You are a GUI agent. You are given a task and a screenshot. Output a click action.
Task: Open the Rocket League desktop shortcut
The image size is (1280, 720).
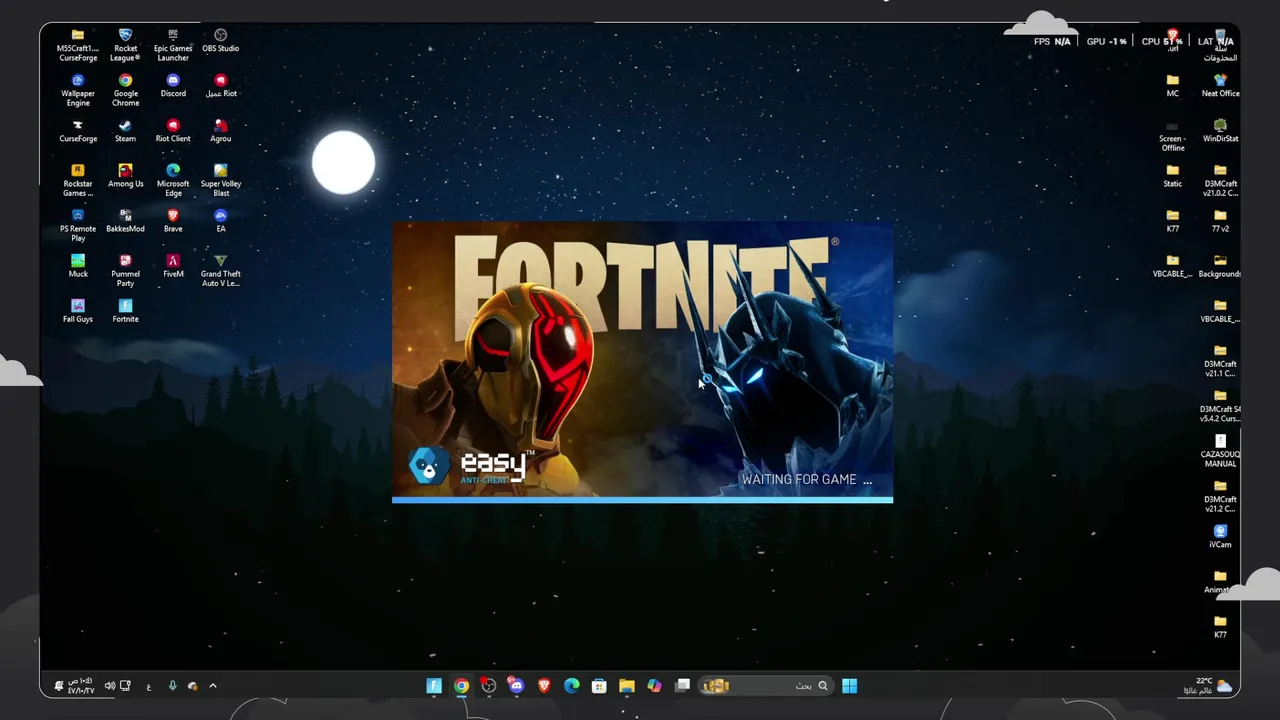click(x=125, y=45)
